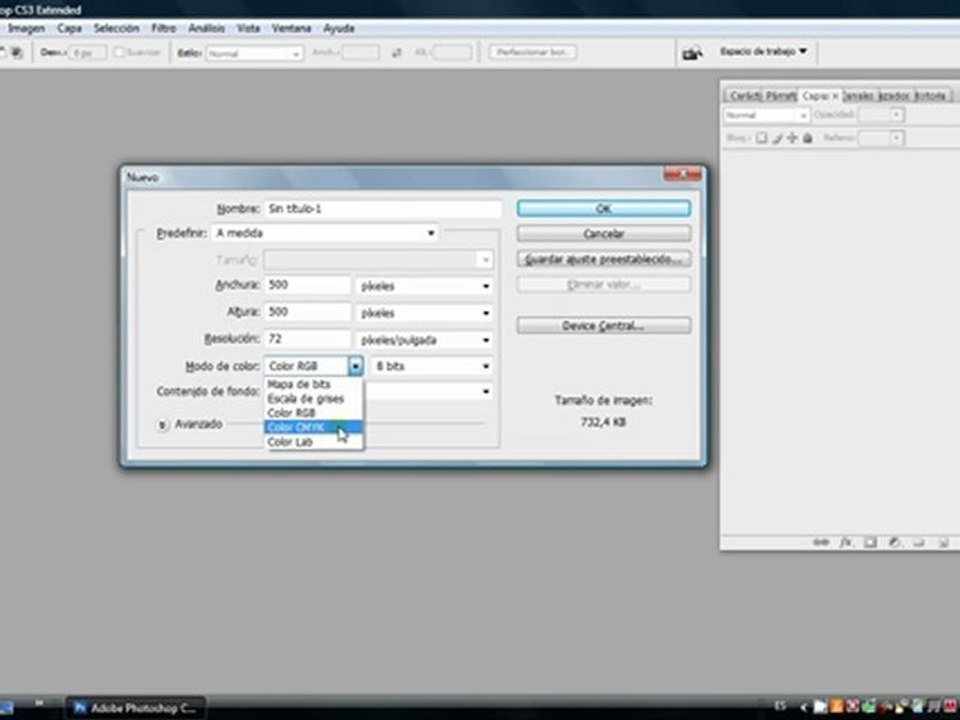The width and height of the screenshot is (960, 720).
Task: Select Mapa de bits option
Action: [x=313, y=384]
